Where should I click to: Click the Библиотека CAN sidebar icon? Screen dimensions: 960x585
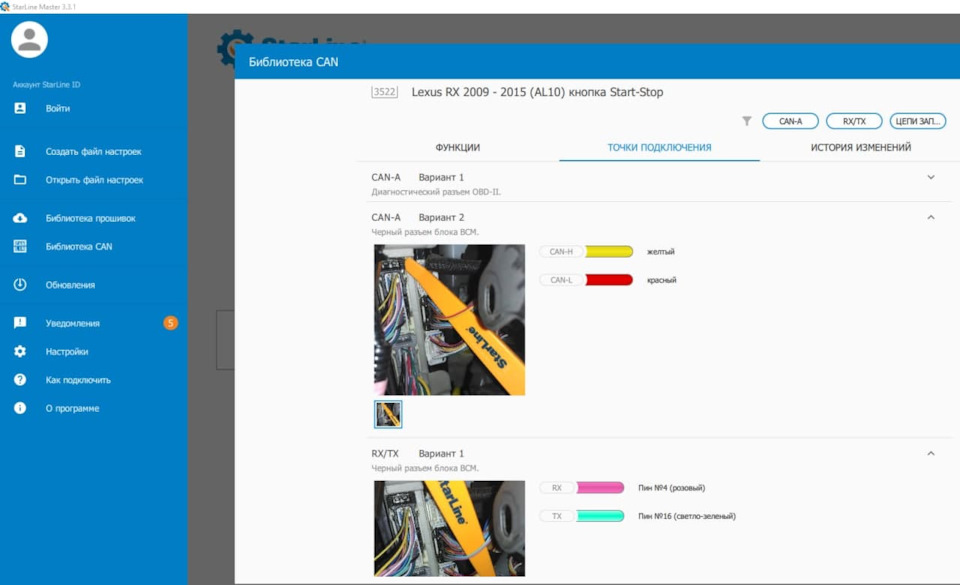20,247
